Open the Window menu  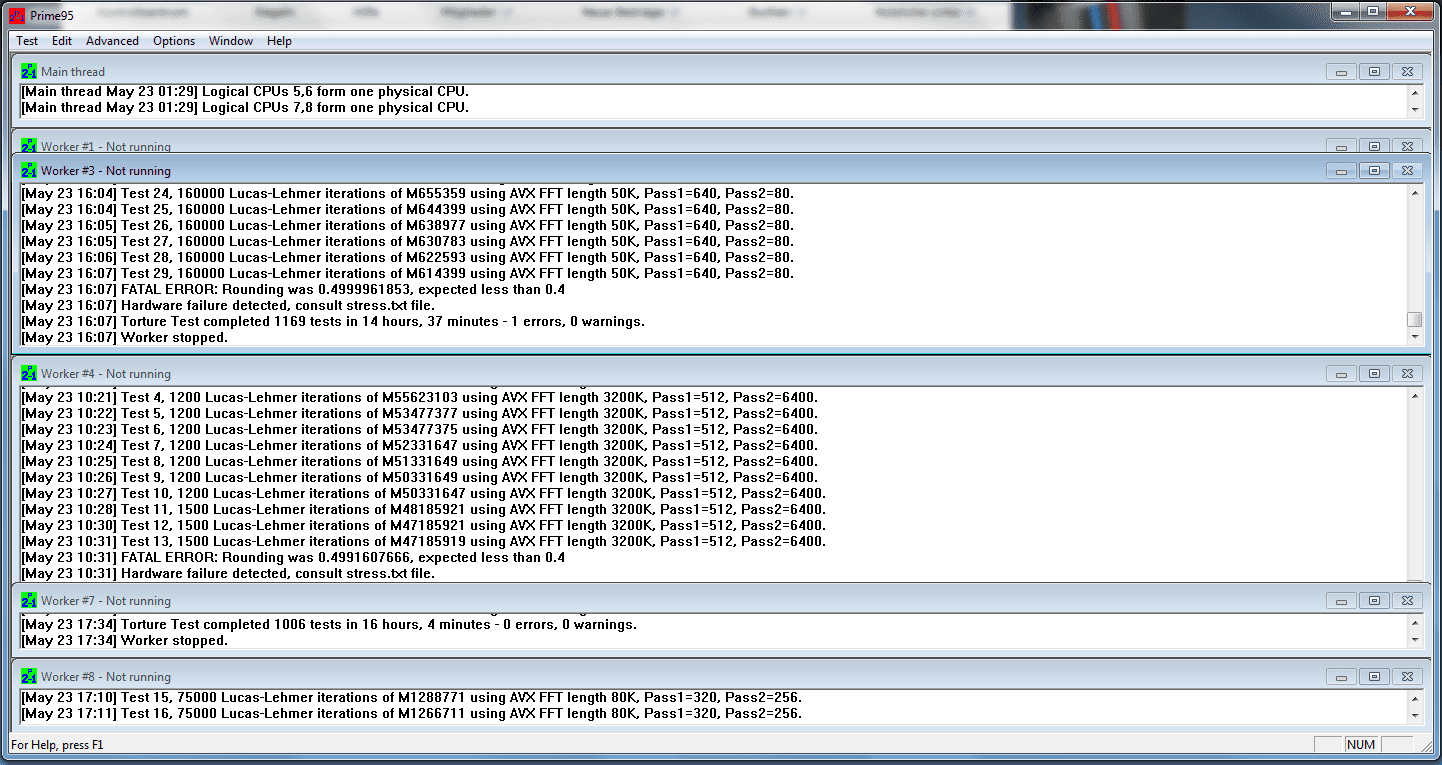coord(231,41)
